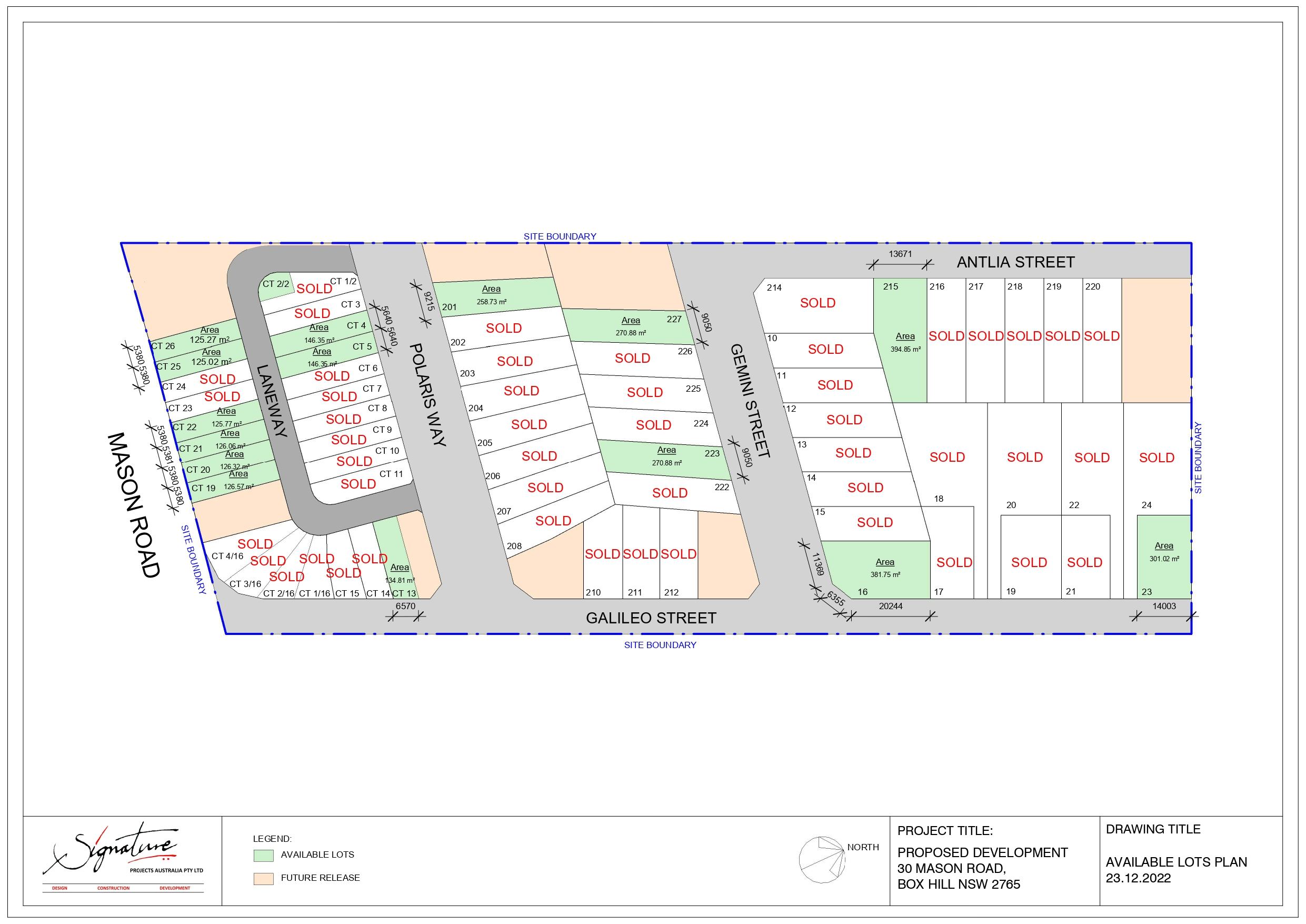Screen dimensions: 1306x924
Task: Click the green Available Lots legend swatch
Action: [x=263, y=855]
